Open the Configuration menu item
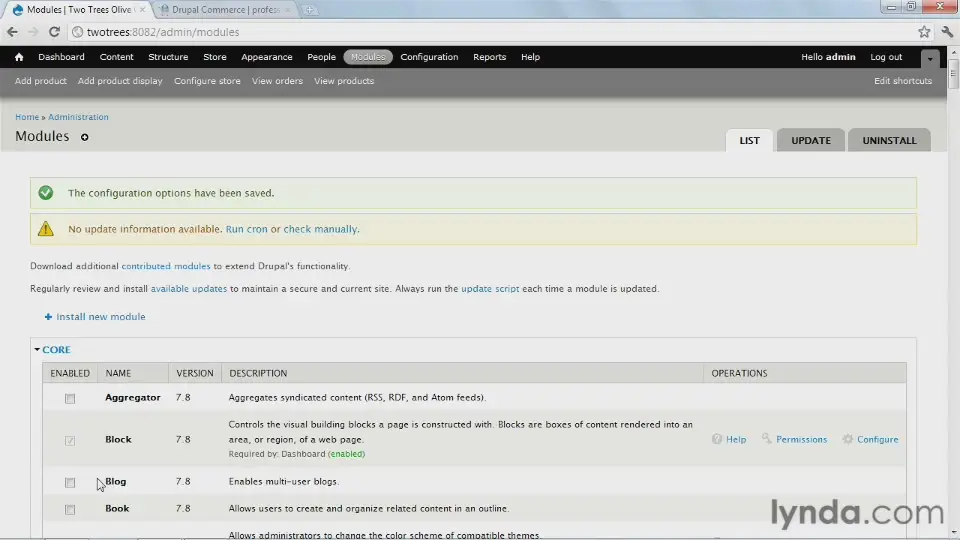Screen dimensions: 960x540 pos(429,57)
